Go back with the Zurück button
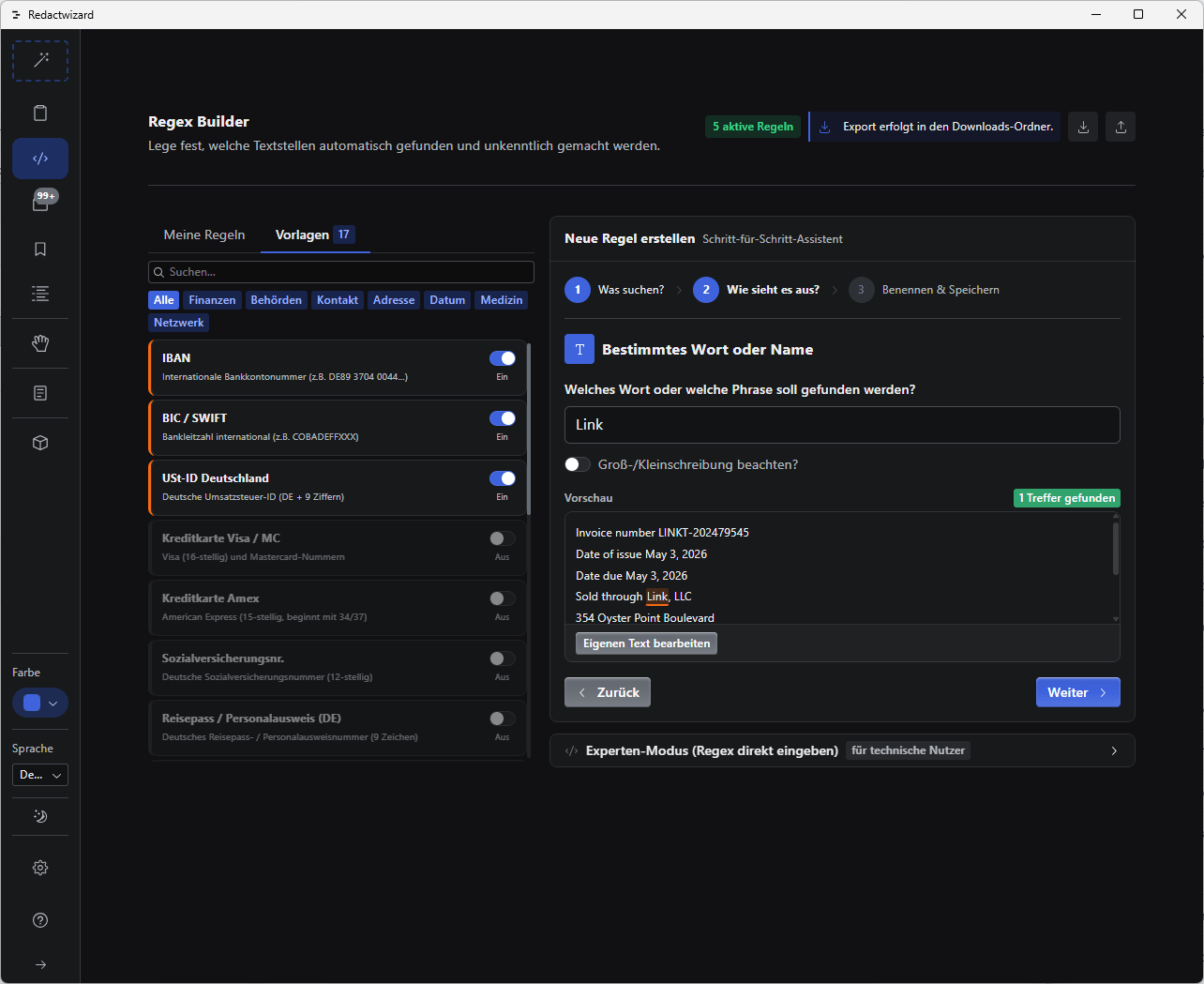The width and height of the screenshot is (1204, 984). tap(608, 692)
